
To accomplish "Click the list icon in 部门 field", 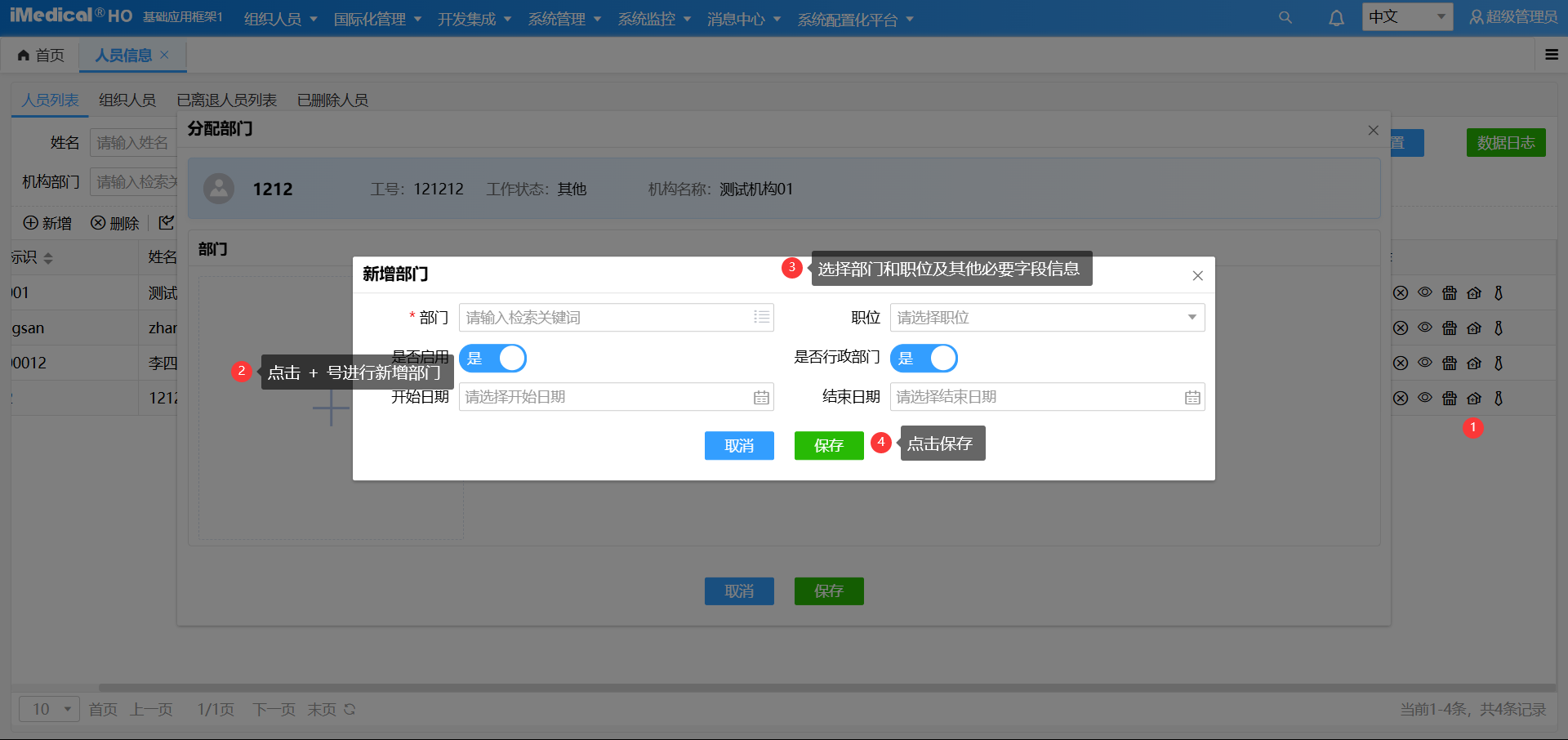I will [761, 317].
